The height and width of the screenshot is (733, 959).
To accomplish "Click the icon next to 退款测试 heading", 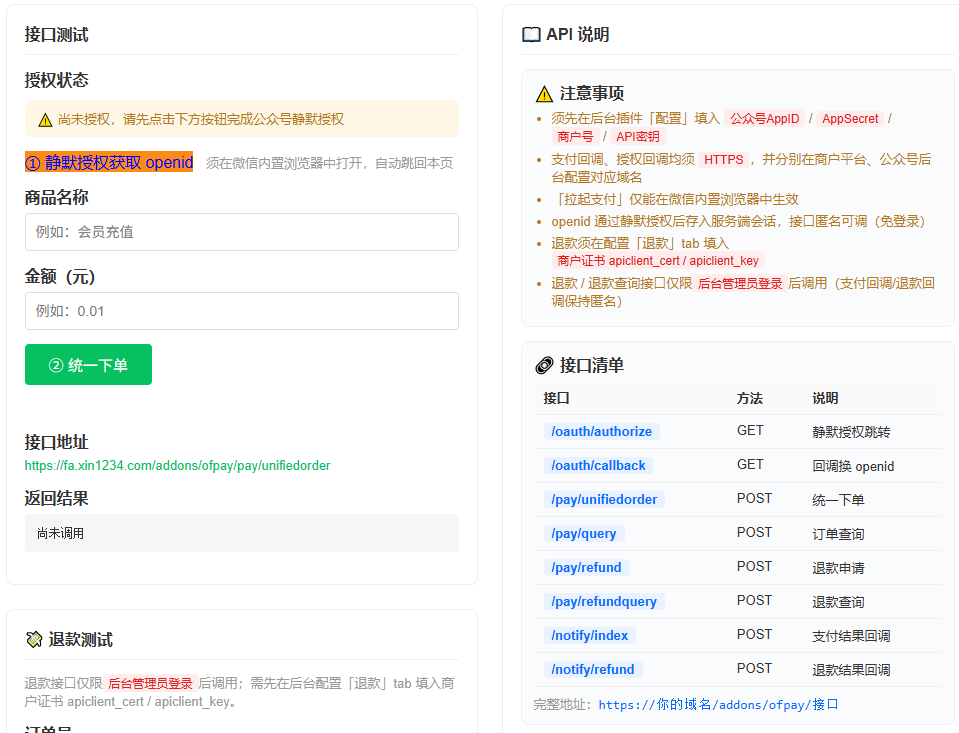I will (34, 639).
